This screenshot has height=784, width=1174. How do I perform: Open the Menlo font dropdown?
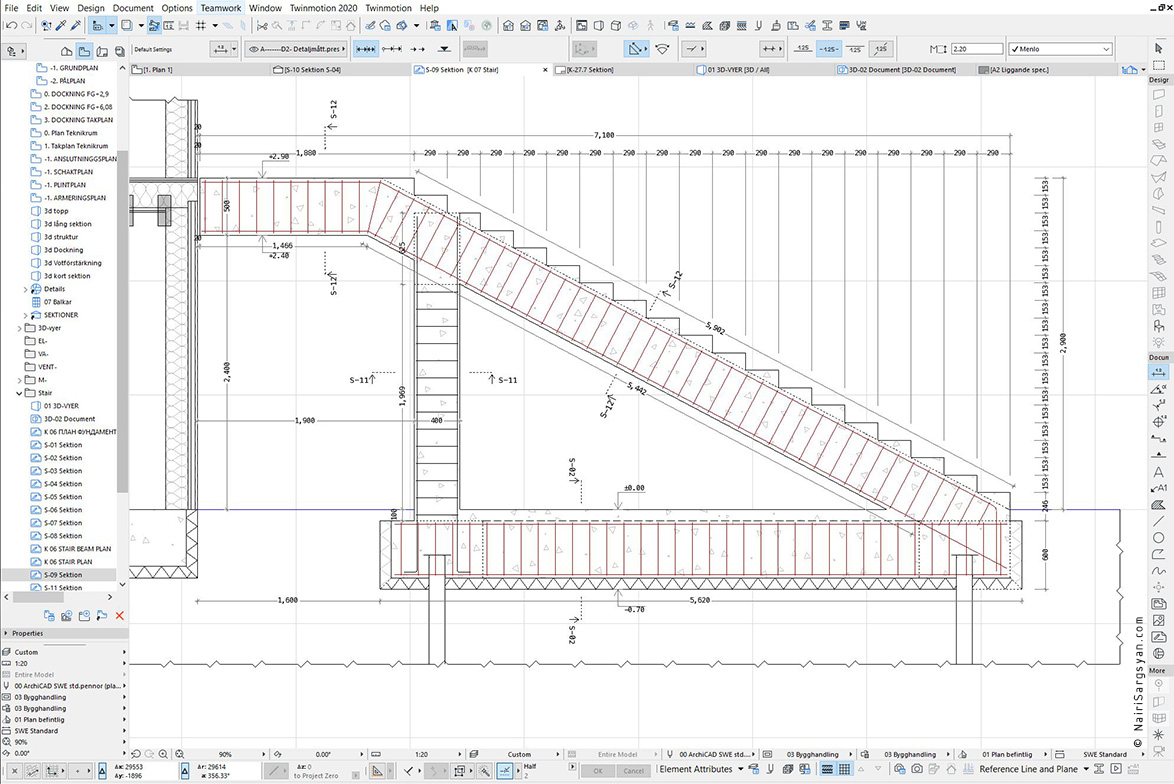point(1060,49)
